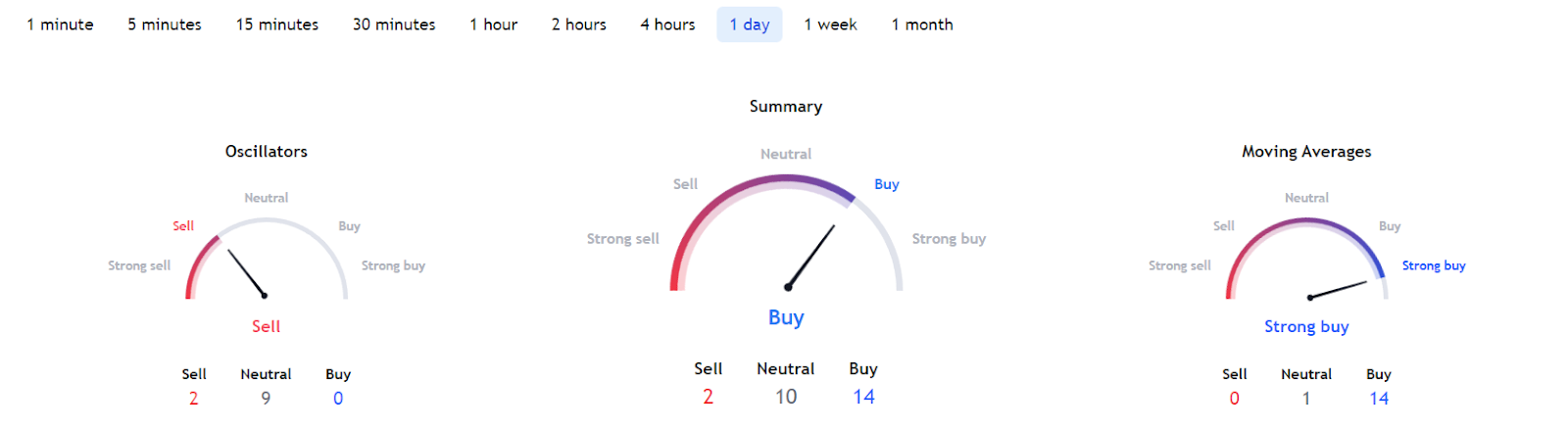Click the Summary gauge needle

click(x=811, y=257)
